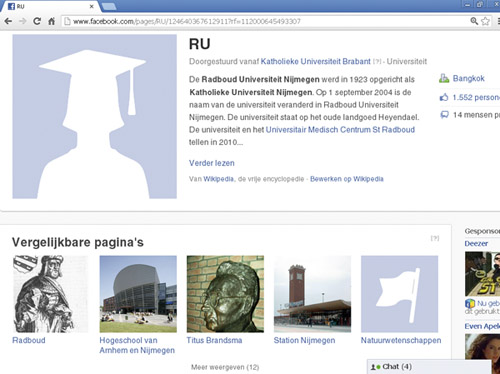Click the browser forward arrow
The height and width of the screenshot is (374, 500).
pyautogui.click(x=23, y=21)
